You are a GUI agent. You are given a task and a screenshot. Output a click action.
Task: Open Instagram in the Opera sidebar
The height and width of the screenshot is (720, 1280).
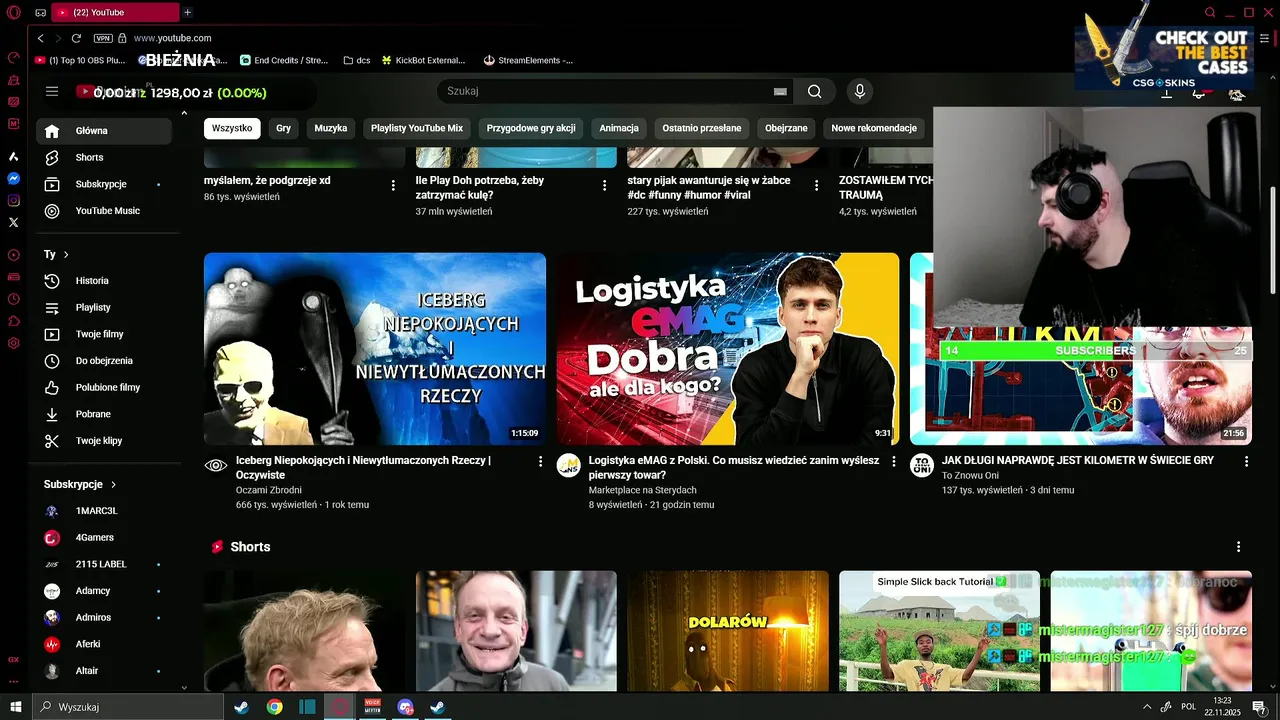pyautogui.click(x=13, y=200)
